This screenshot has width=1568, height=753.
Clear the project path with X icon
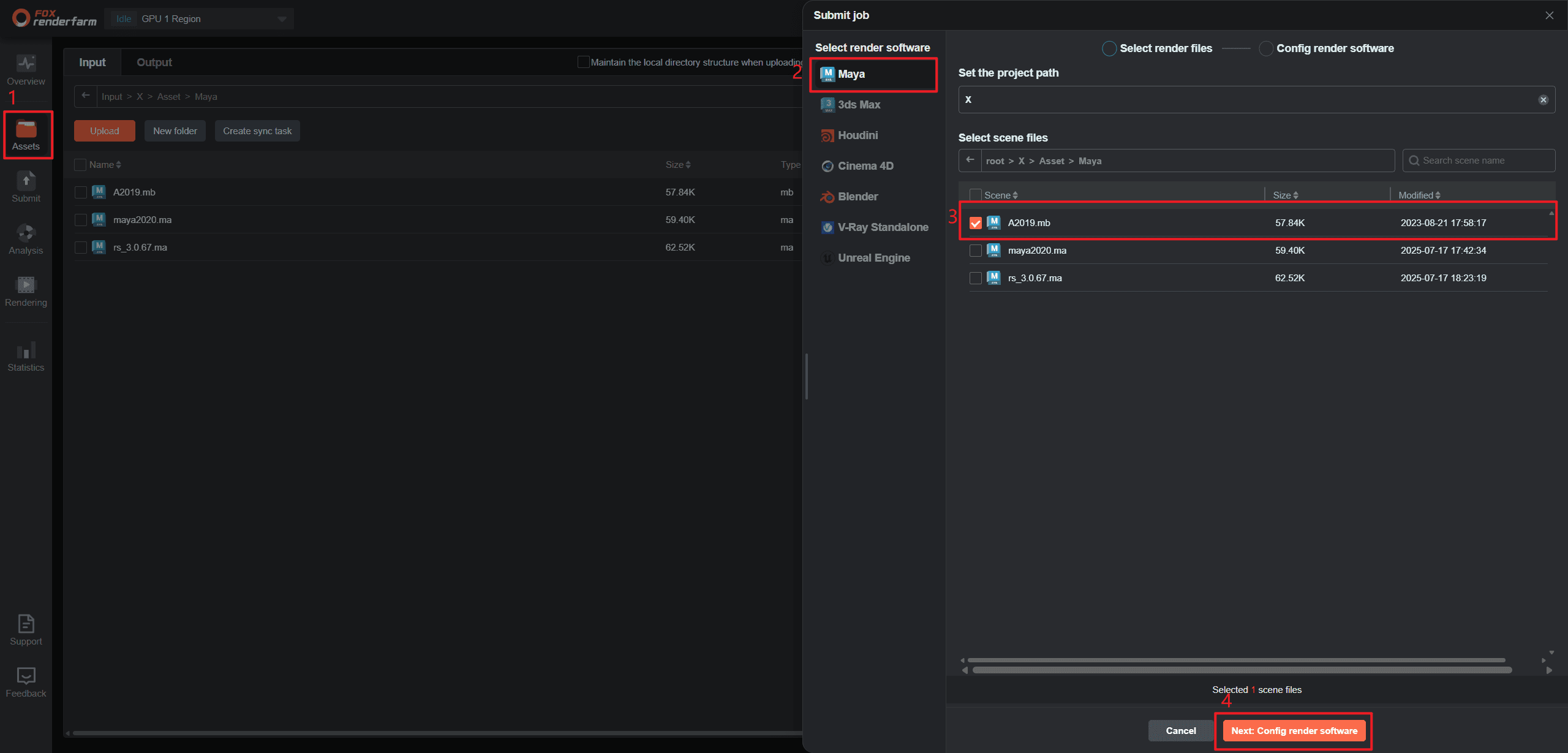(x=1543, y=100)
